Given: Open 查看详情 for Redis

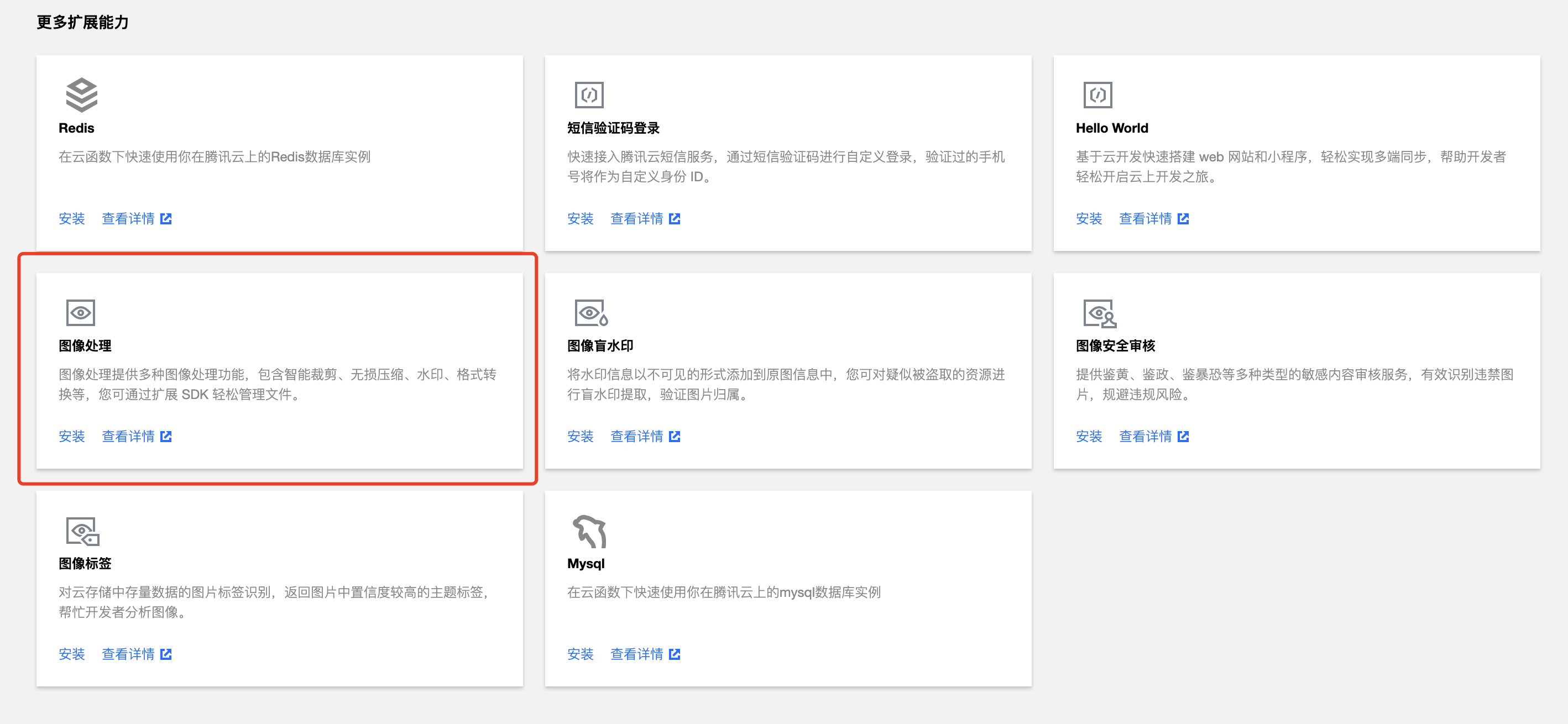Looking at the screenshot, I should (128, 218).
